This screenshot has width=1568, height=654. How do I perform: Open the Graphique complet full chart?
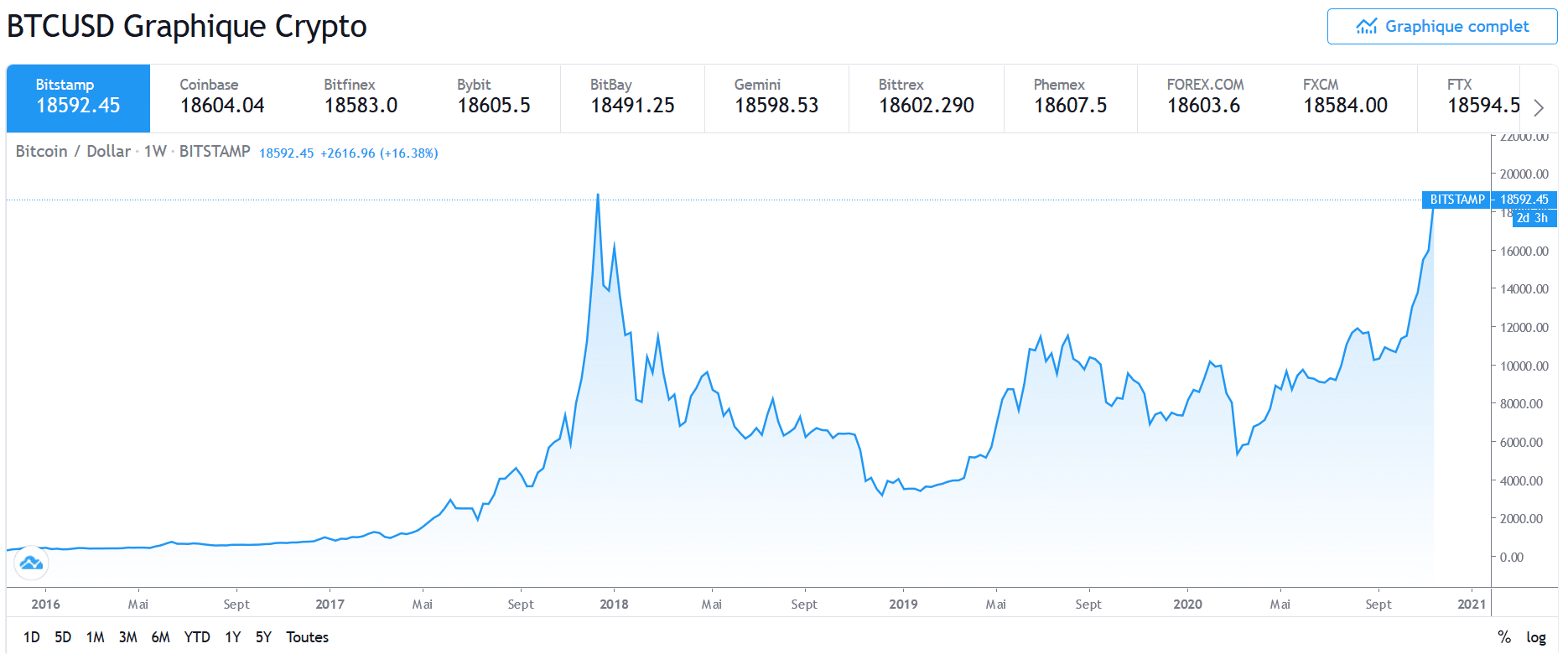1442,26
